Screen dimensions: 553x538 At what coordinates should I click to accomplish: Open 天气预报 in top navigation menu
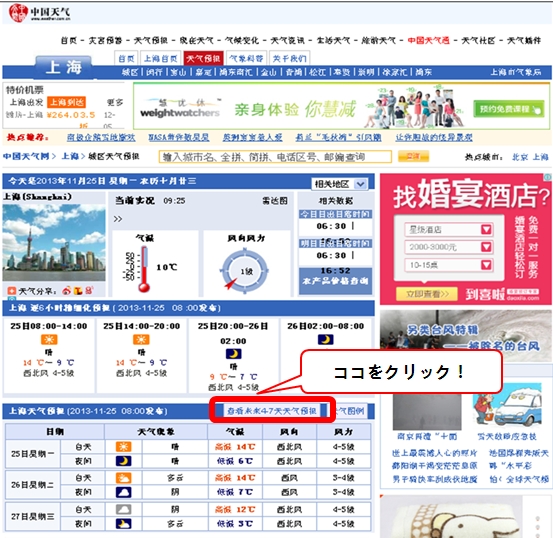151,41
